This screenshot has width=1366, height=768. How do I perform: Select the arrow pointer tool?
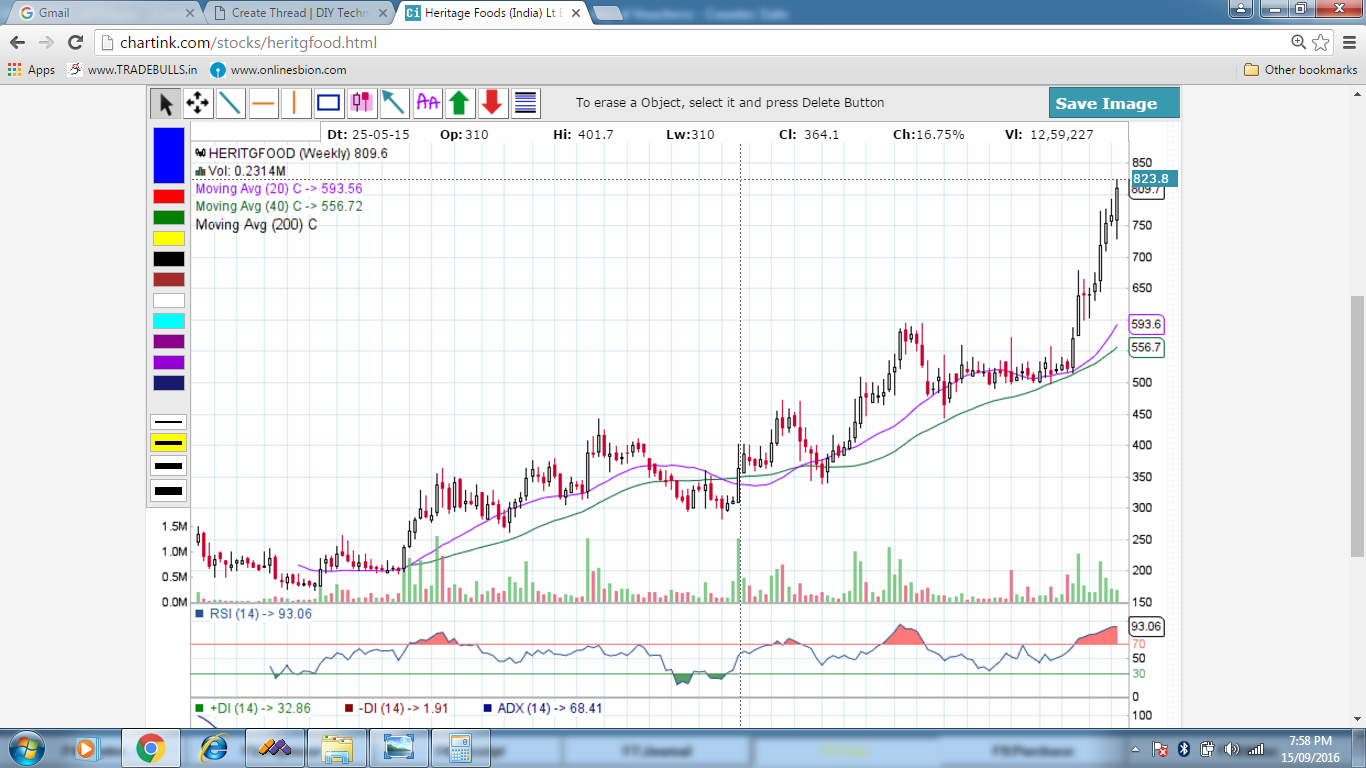click(165, 102)
